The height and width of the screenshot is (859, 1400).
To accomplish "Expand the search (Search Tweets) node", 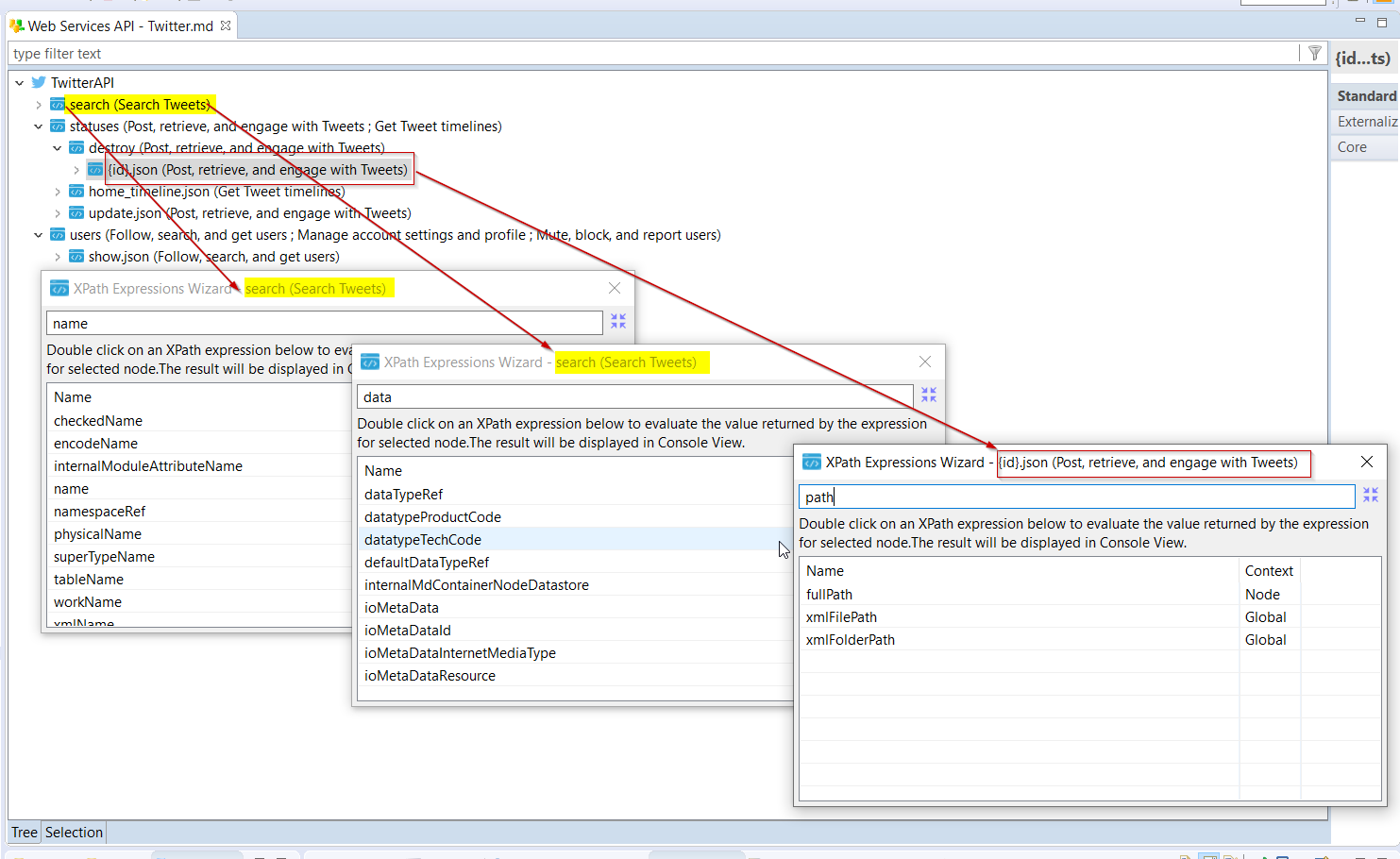I will [39, 105].
